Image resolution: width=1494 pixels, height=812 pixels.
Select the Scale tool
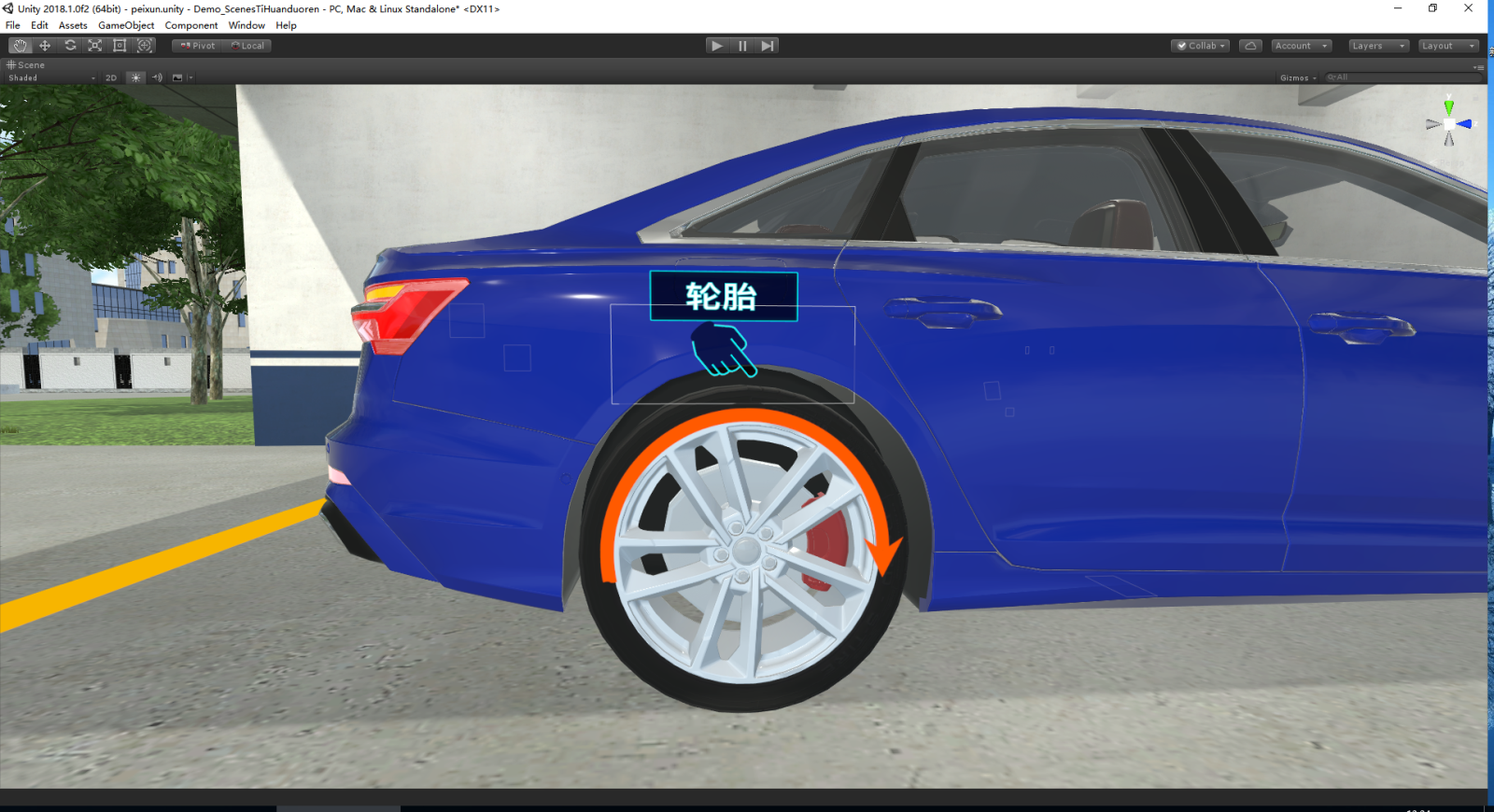click(94, 46)
